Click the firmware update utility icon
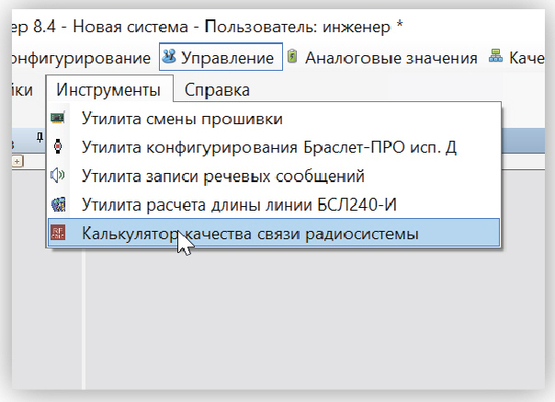This screenshot has width=555, height=402. click(x=58, y=117)
